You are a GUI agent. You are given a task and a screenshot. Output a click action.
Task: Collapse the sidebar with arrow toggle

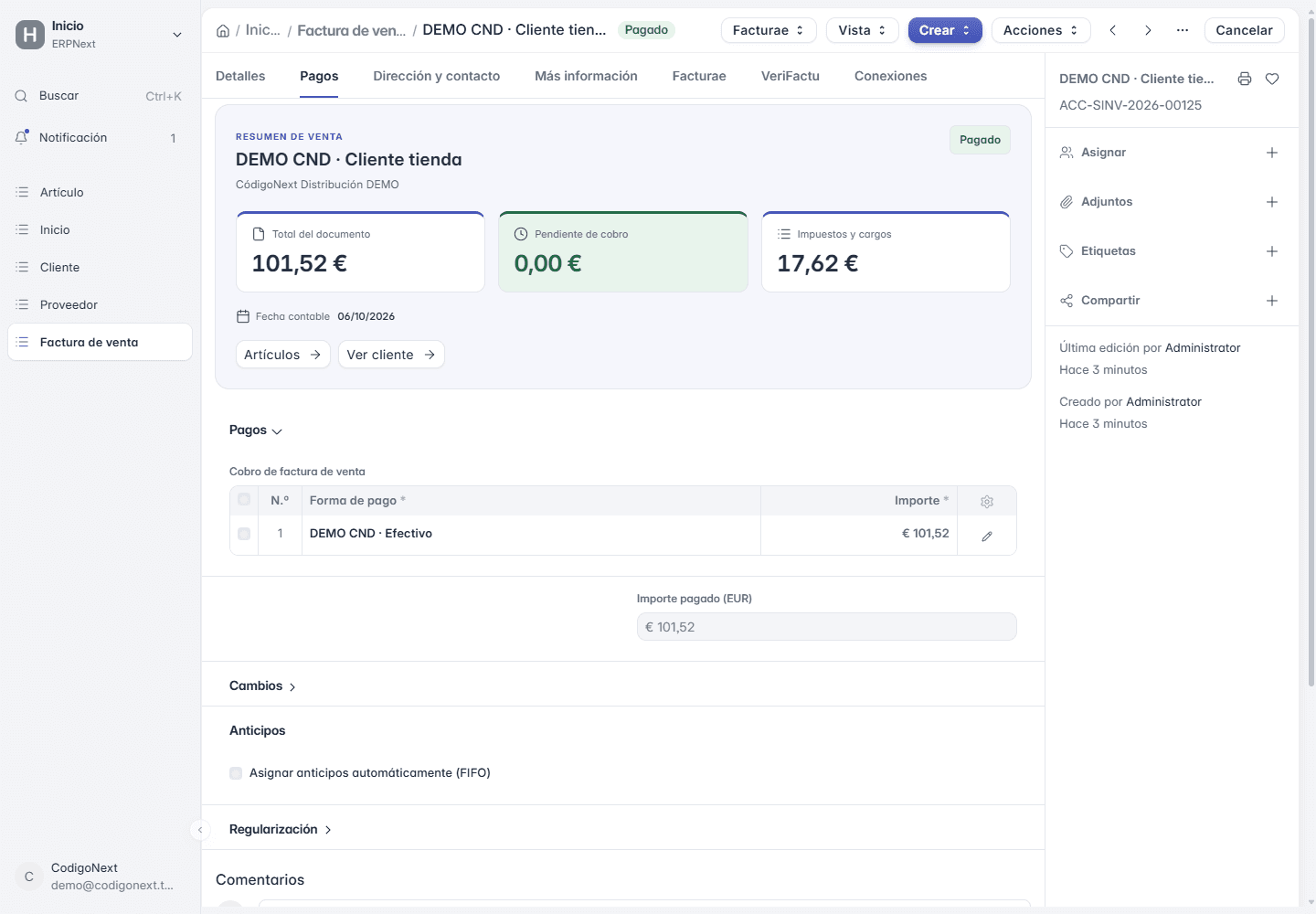pyautogui.click(x=200, y=830)
